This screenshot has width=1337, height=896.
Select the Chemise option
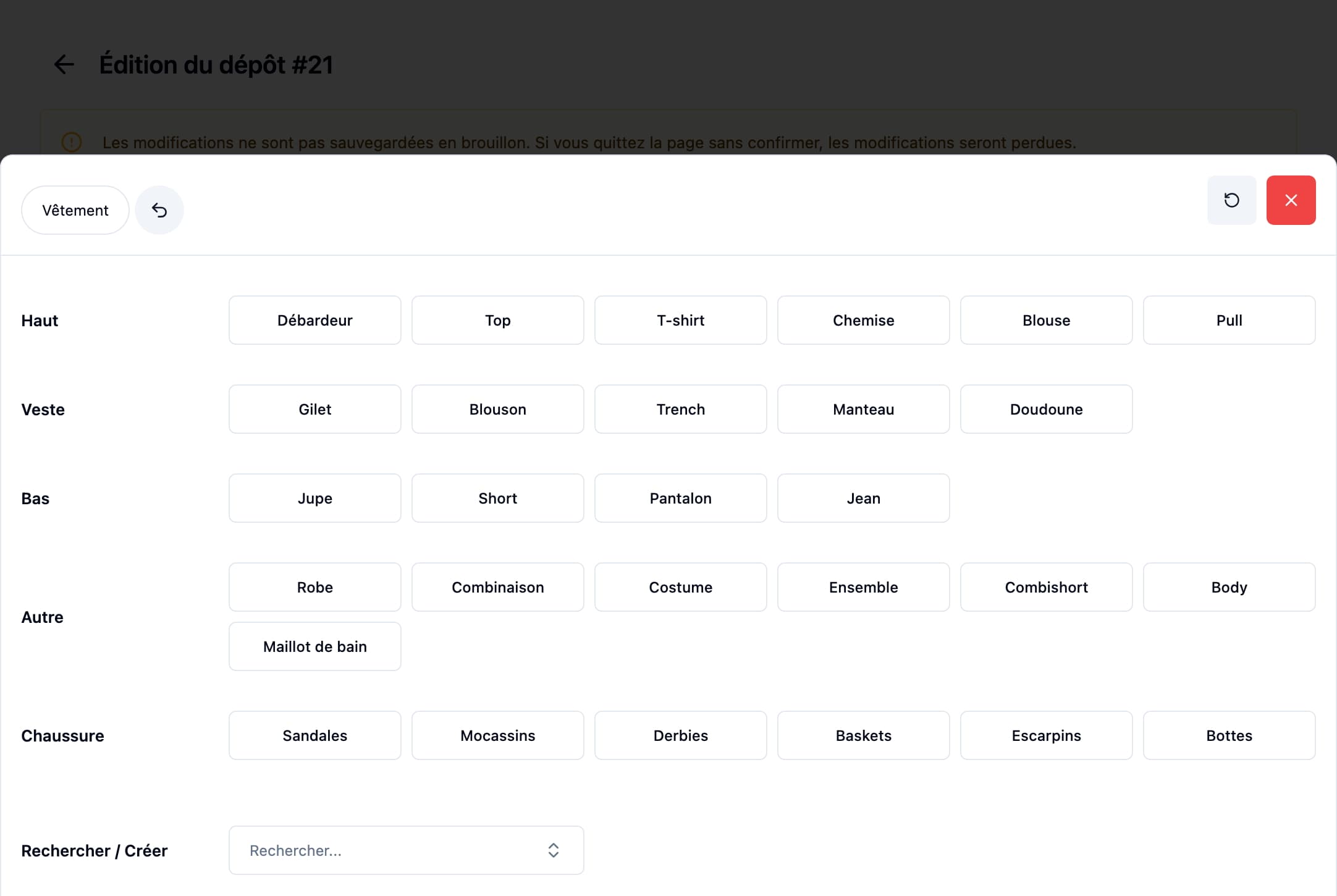pos(863,320)
